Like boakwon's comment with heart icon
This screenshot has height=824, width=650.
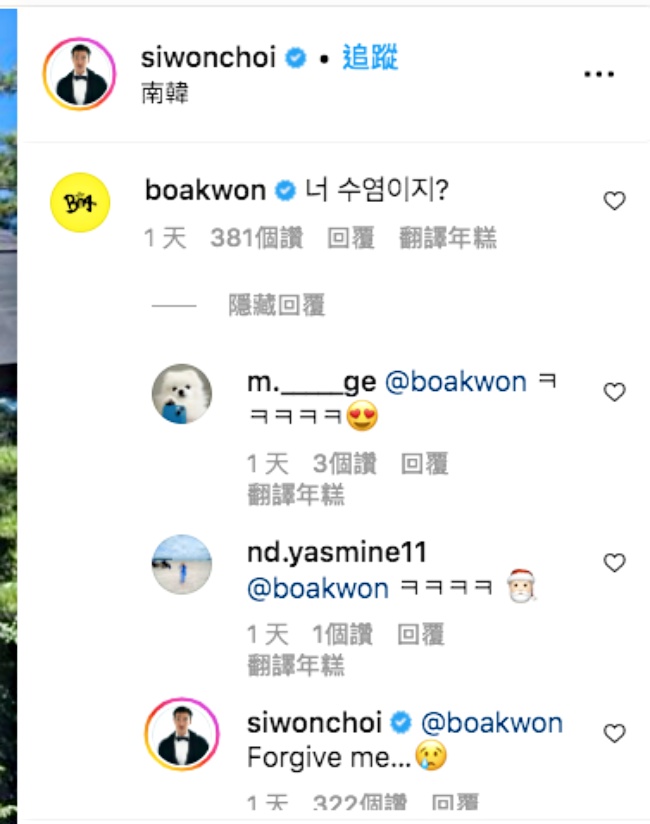[x=614, y=201]
